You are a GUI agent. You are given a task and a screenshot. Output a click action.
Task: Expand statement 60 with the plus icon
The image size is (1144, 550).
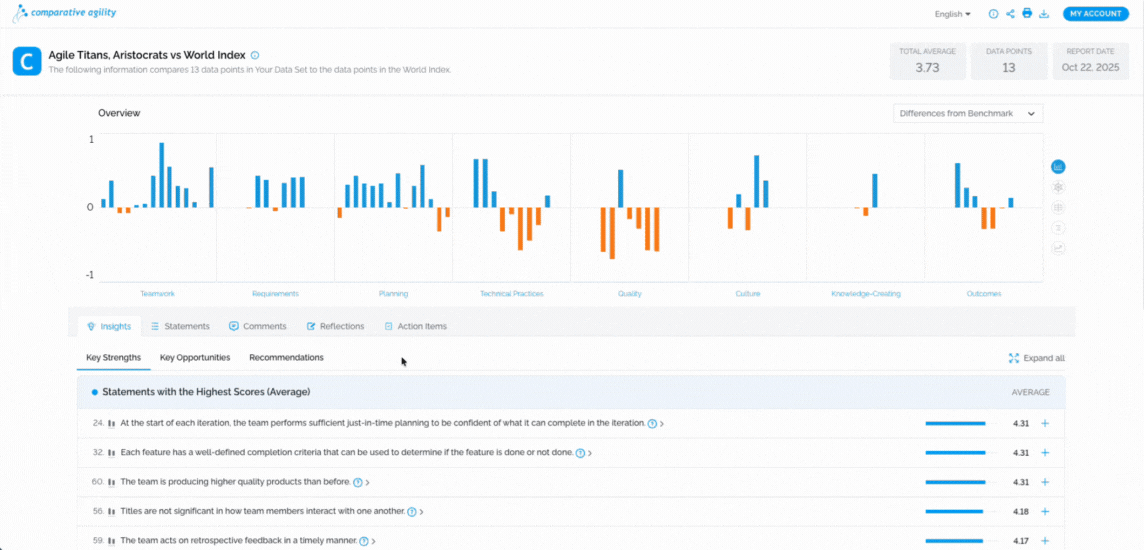coord(1045,482)
